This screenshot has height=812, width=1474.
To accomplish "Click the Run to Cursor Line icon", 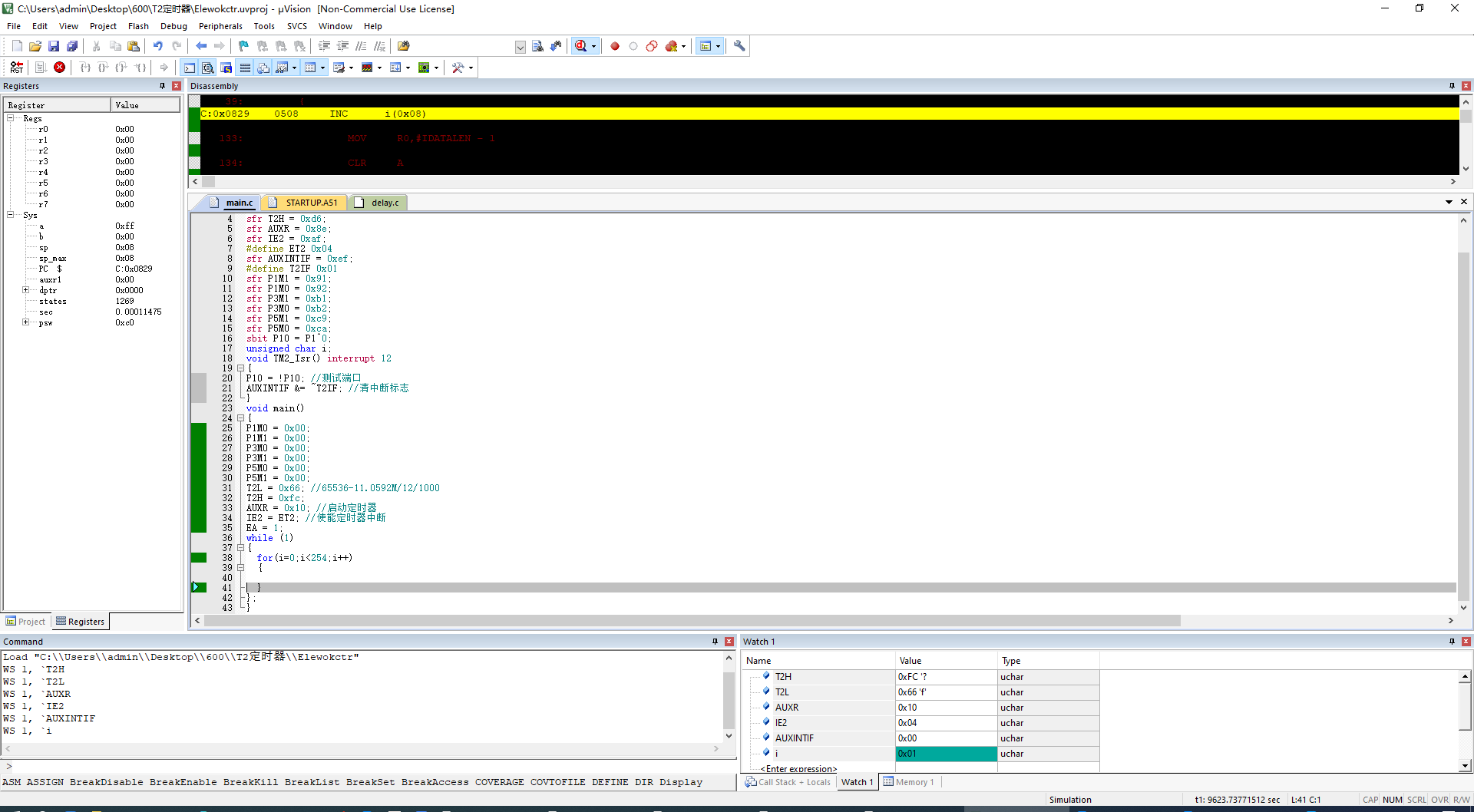I will click(140, 68).
